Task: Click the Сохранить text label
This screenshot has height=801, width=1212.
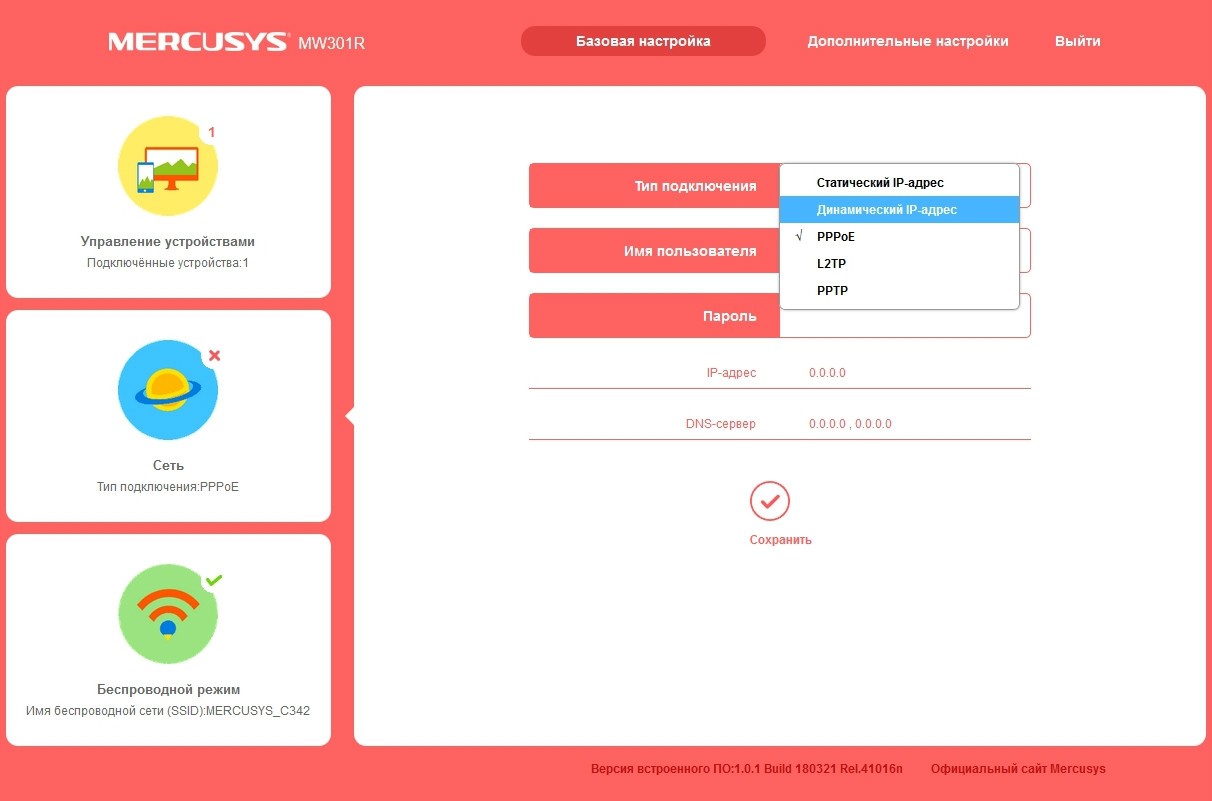Action: click(780, 540)
